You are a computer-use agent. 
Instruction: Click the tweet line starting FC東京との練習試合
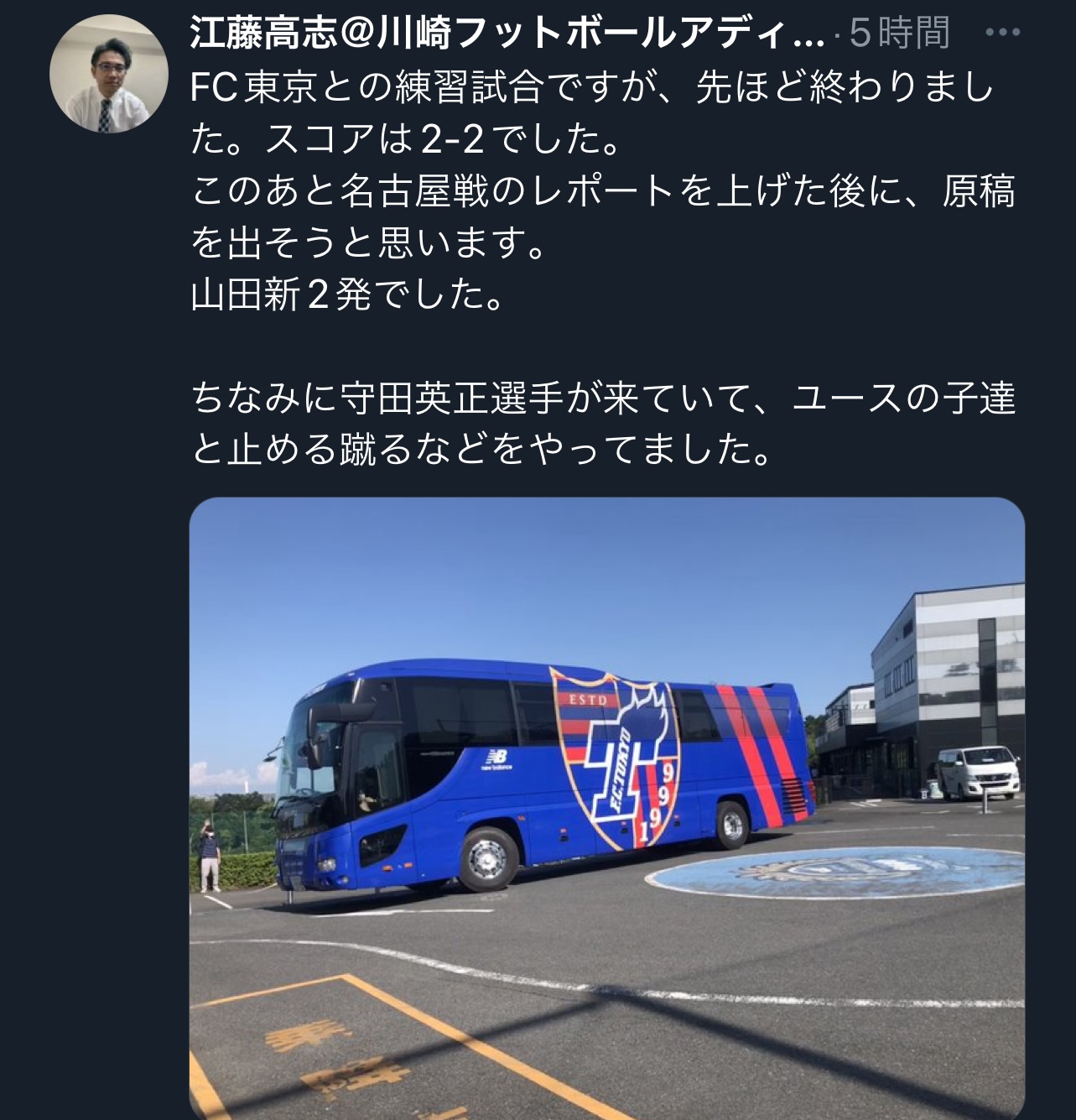(593, 87)
